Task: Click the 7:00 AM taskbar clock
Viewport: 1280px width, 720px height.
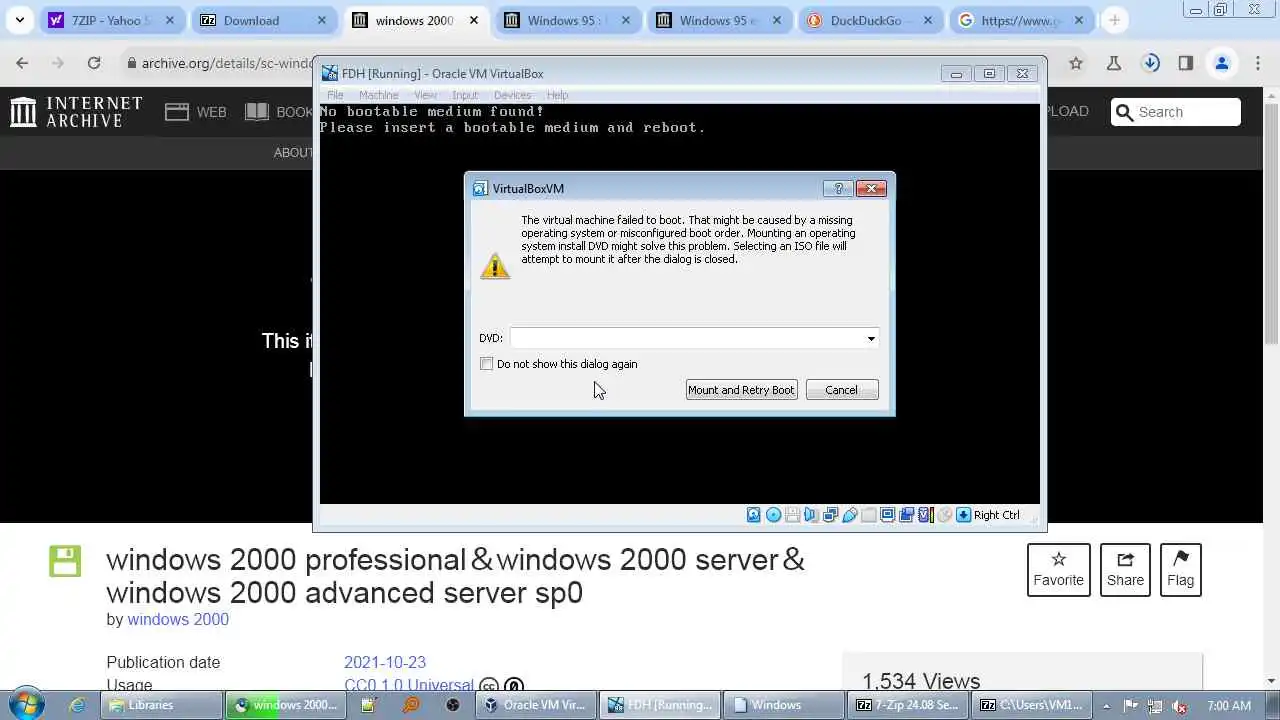Action: pyautogui.click(x=1229, y=705)
